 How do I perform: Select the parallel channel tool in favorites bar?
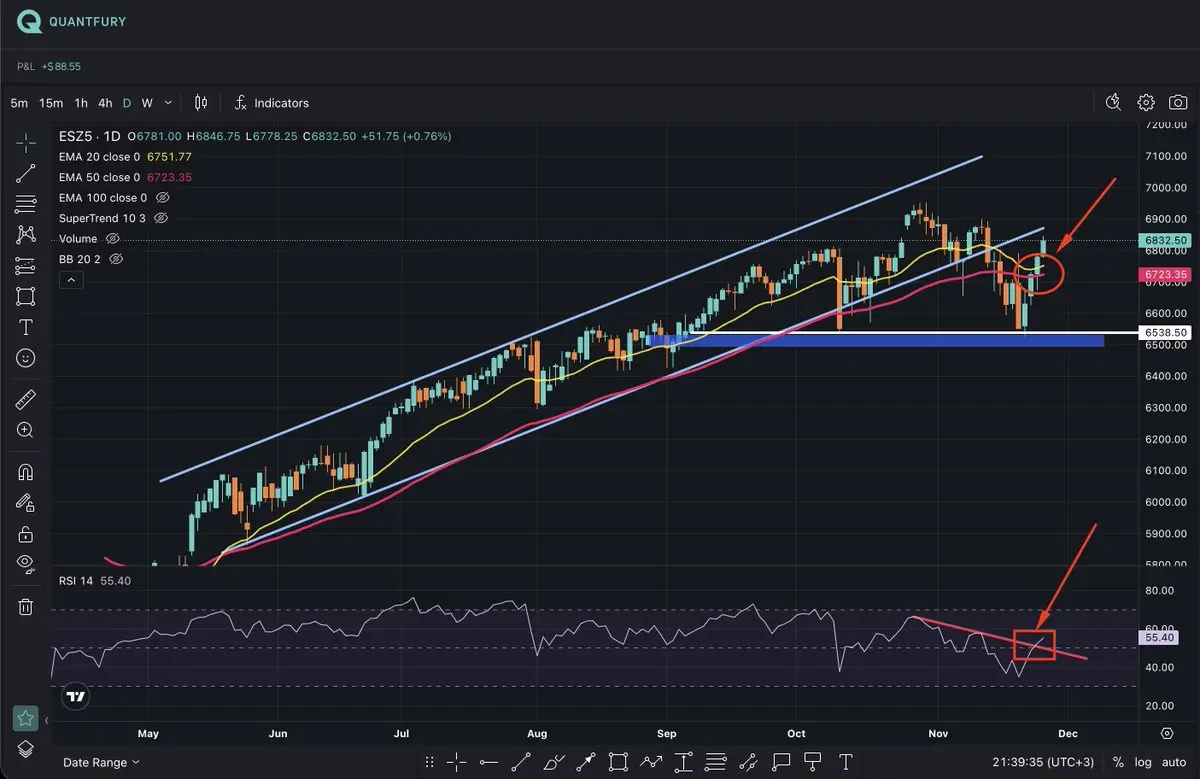click(x=748, y=761)
